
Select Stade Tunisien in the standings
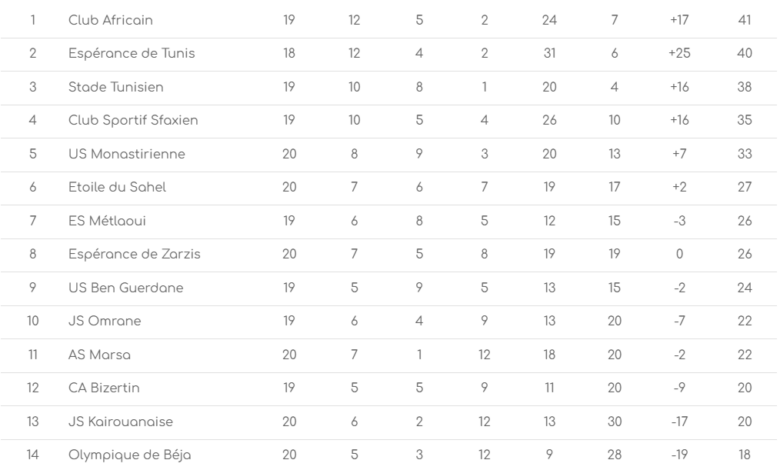116,87
